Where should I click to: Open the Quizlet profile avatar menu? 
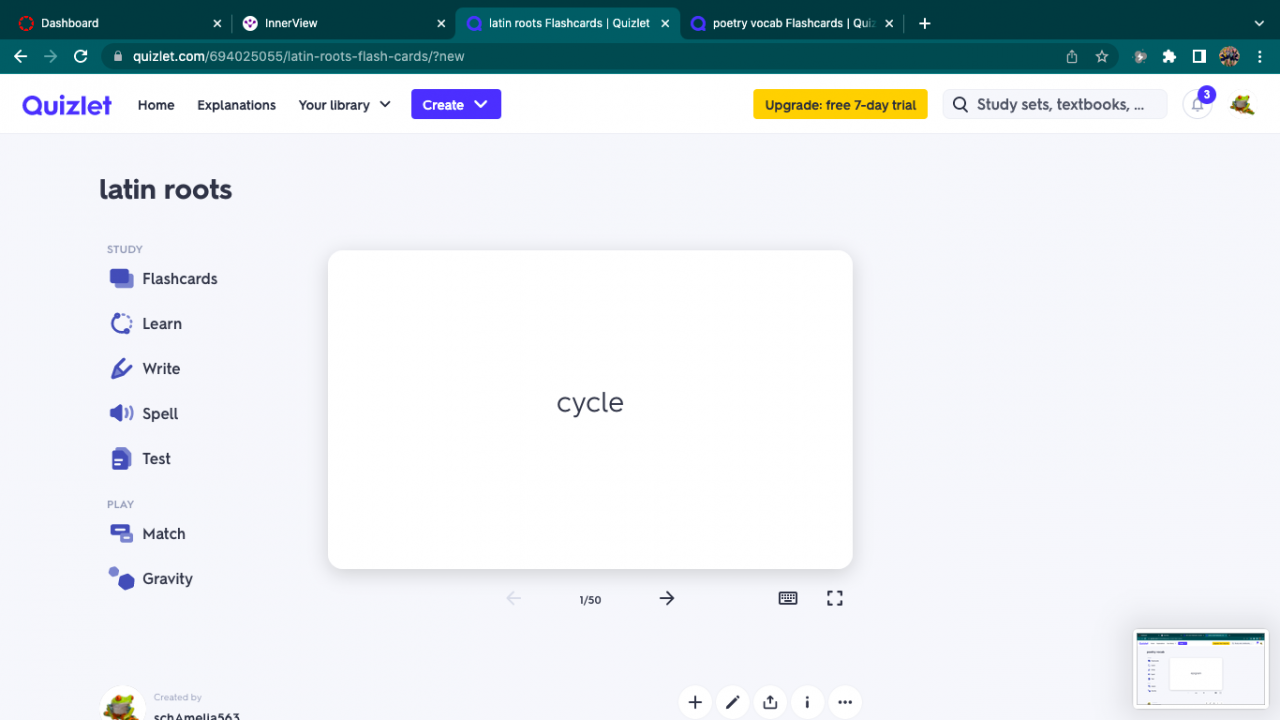pos(1242,104)
